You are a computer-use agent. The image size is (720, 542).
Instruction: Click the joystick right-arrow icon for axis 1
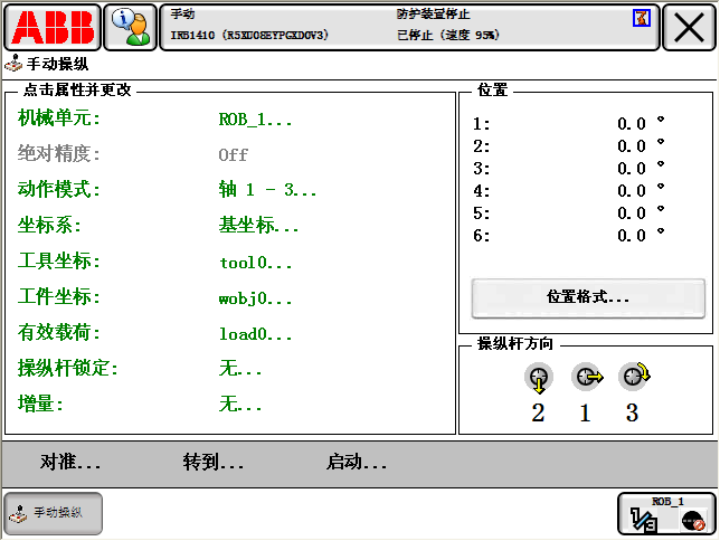(x=587, y=377)
